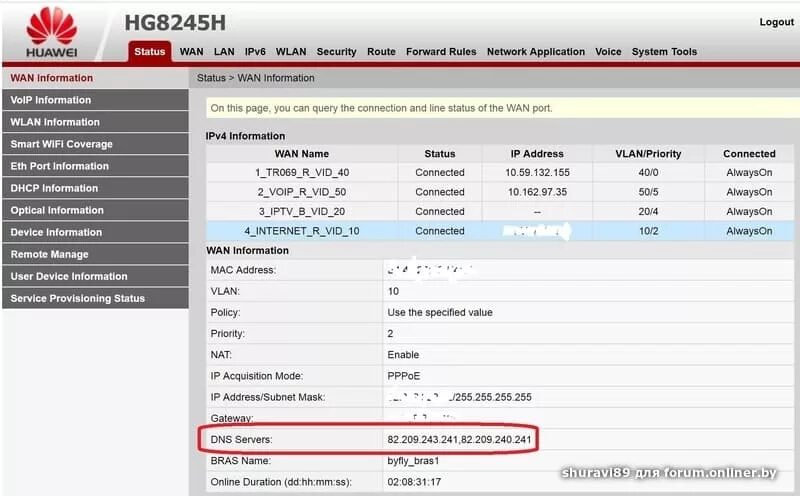Select the 1_TR069_R_VID_40 WAN row
Screen dimensions: 800x496
pos(500,172)
